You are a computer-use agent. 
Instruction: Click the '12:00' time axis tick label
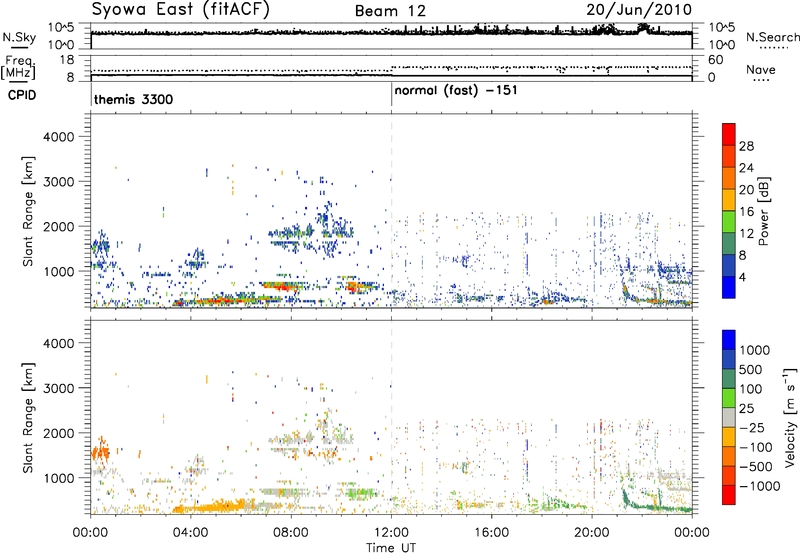click(x=391, y=533)
